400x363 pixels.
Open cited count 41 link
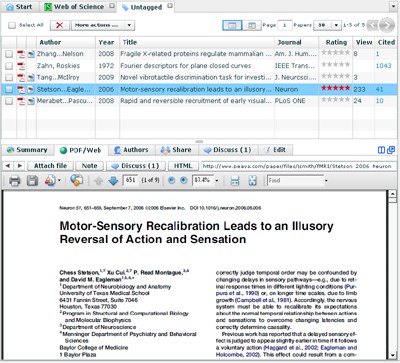(x=379, y=89)
